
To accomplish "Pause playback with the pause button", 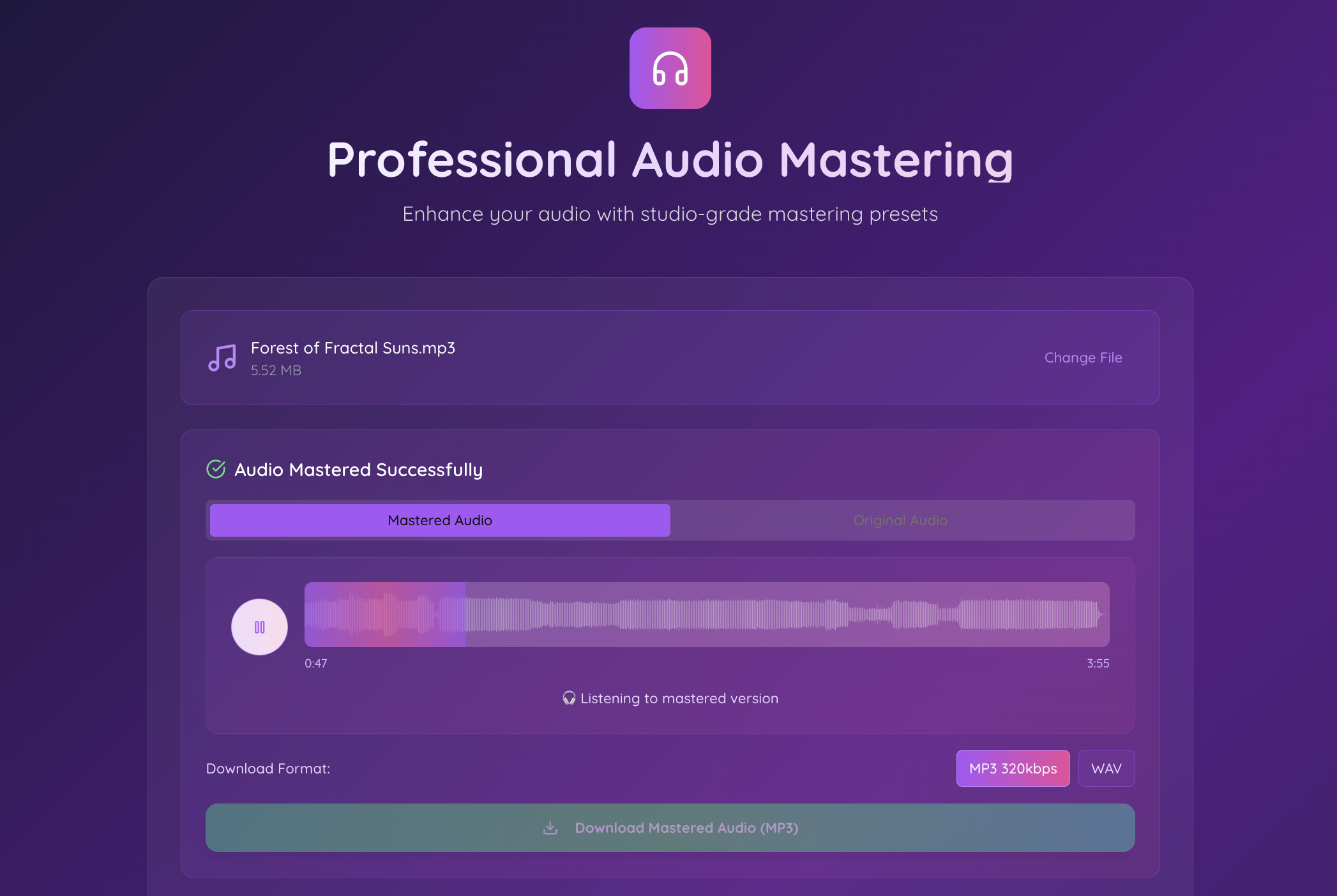I will click(259, 627).
